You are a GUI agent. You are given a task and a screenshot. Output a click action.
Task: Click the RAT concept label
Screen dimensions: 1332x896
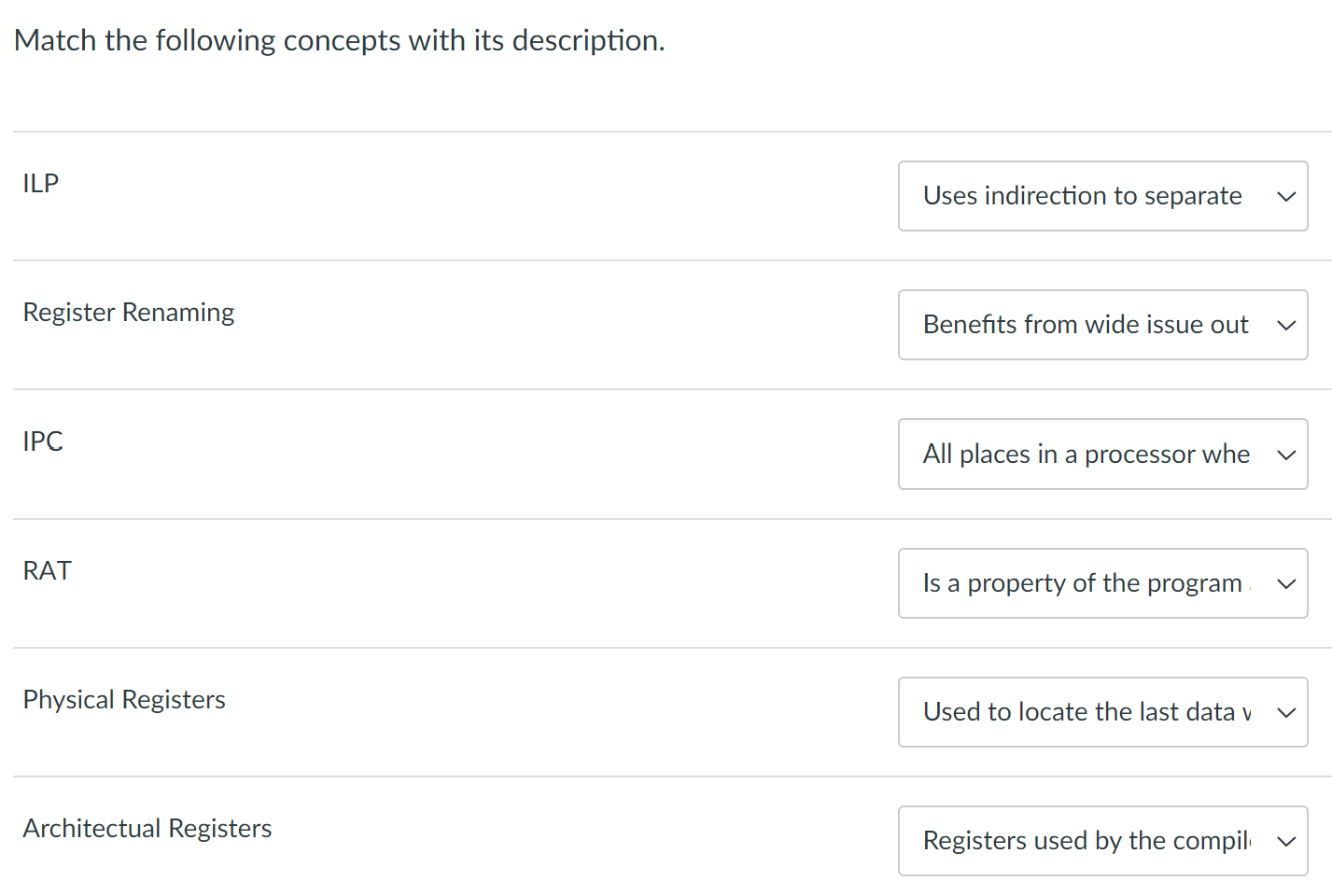47,570
